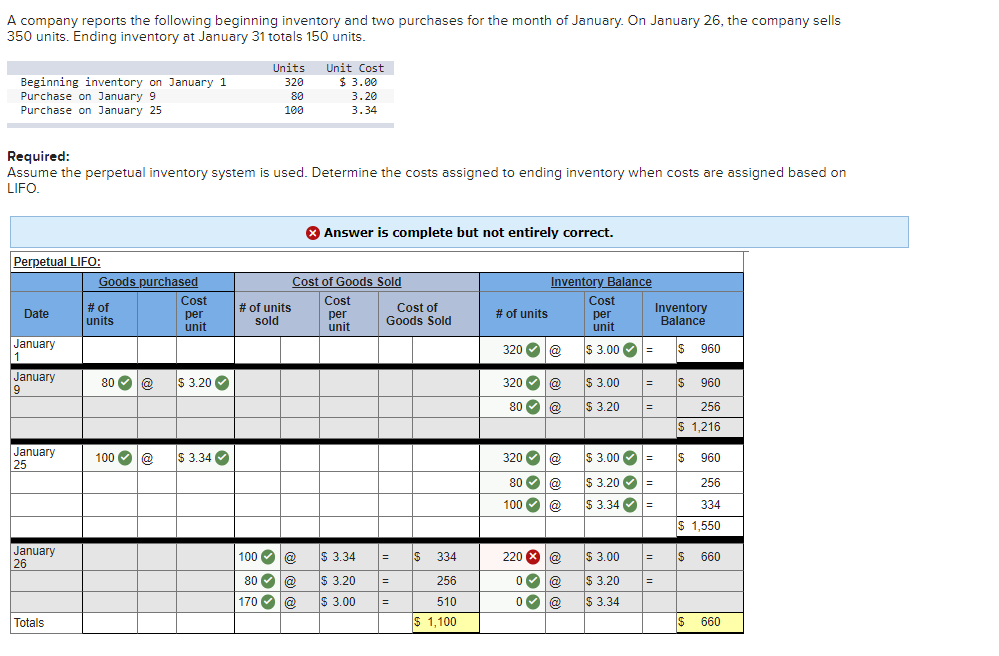Click the check beside $3.20 in January 25 inventory balance

click(x=629, y=483)
